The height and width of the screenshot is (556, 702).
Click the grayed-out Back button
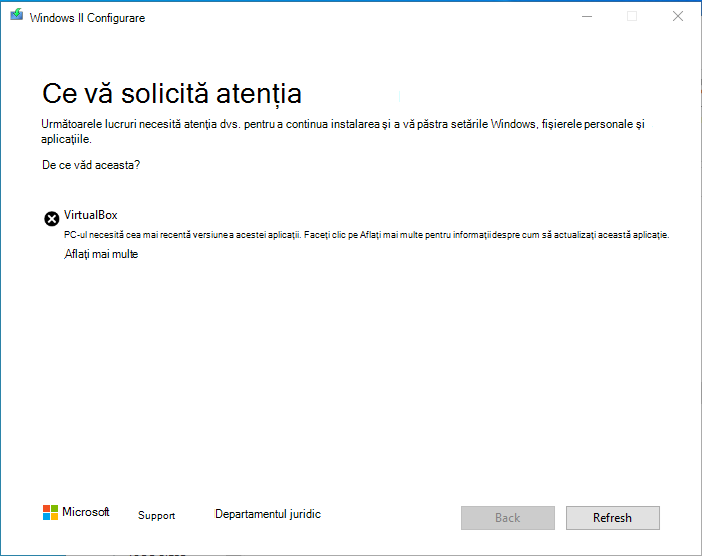[508, 518]
